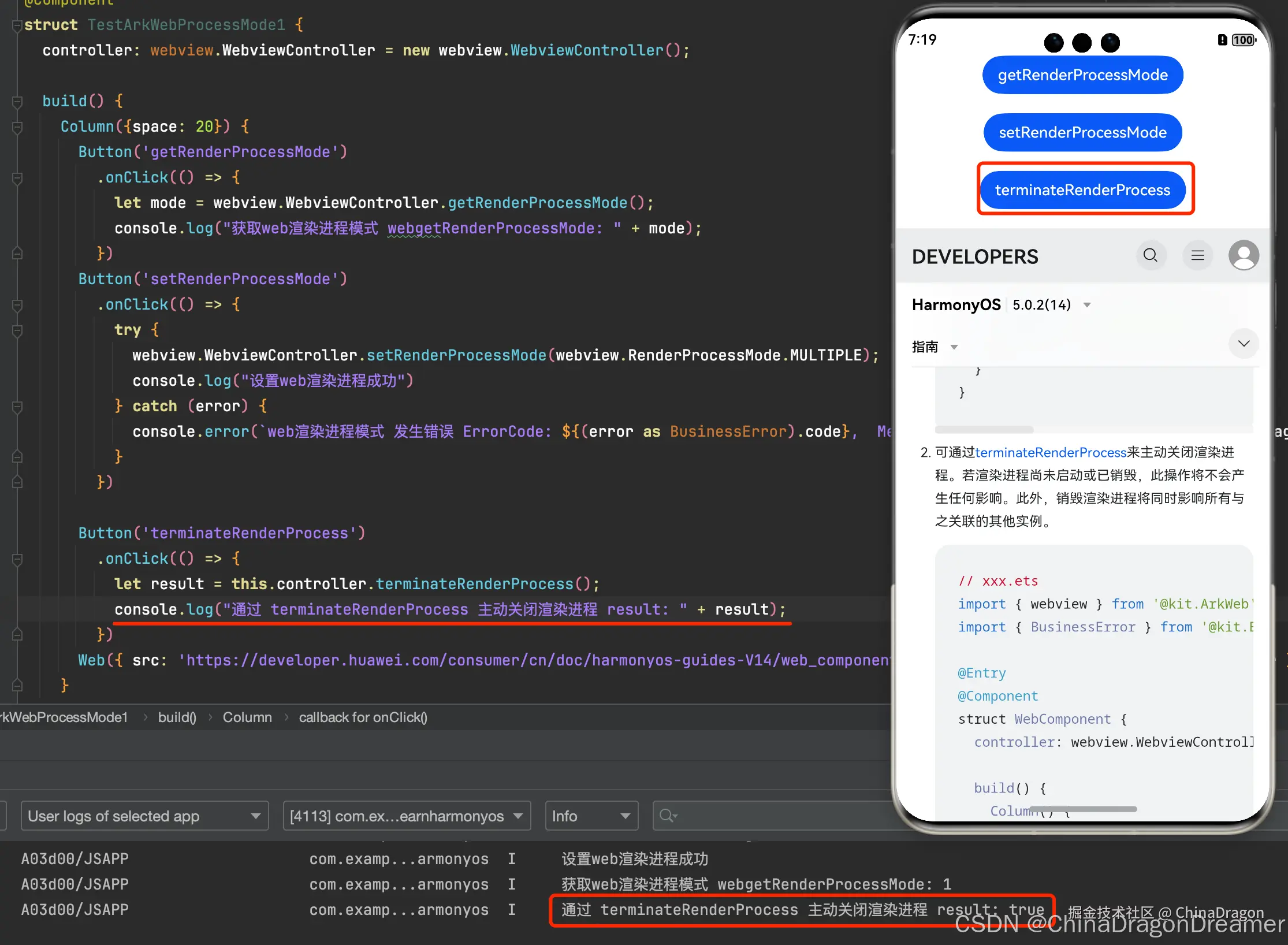Click the Web src URL string in code
1288x945 pixels.
coord(535,660)
